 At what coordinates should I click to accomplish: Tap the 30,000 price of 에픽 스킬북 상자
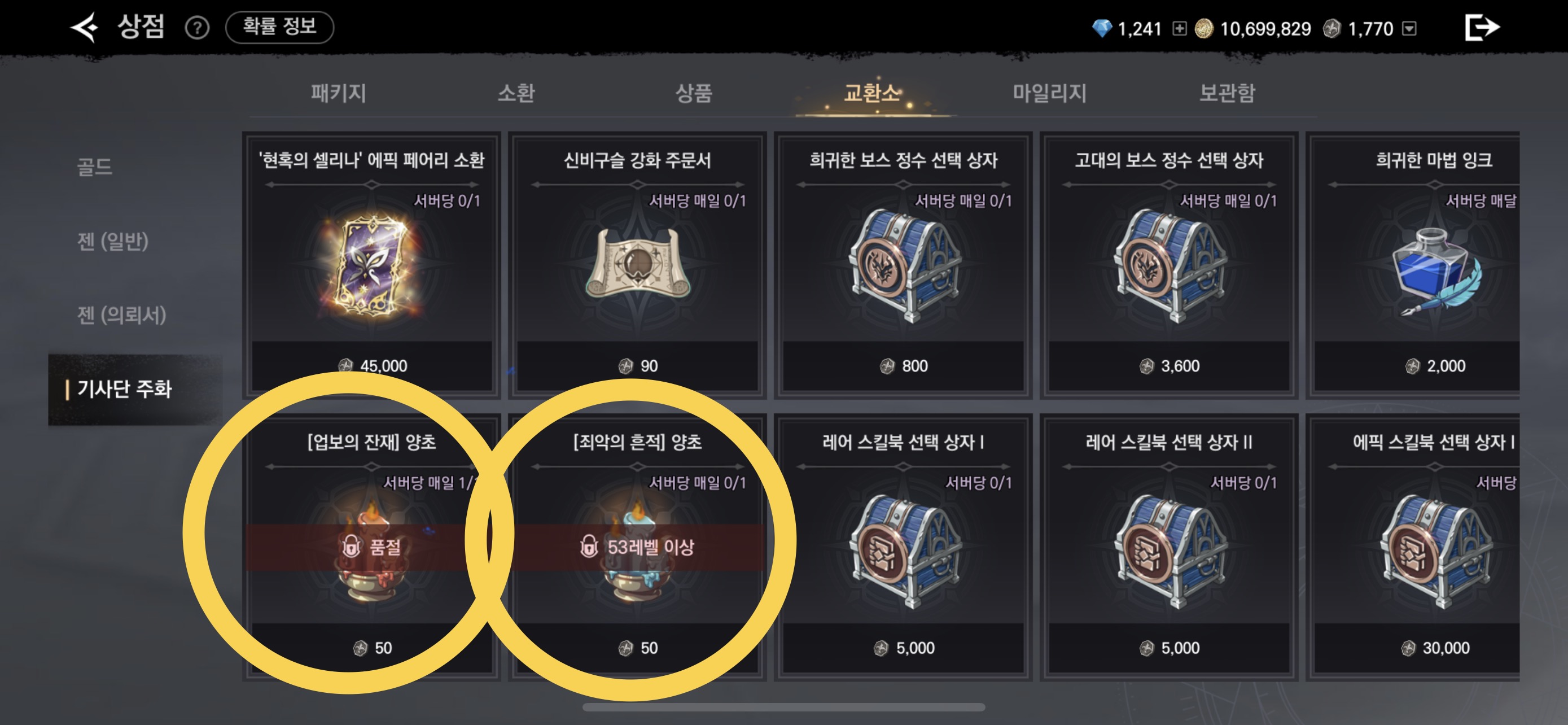tap(1446, 648)
